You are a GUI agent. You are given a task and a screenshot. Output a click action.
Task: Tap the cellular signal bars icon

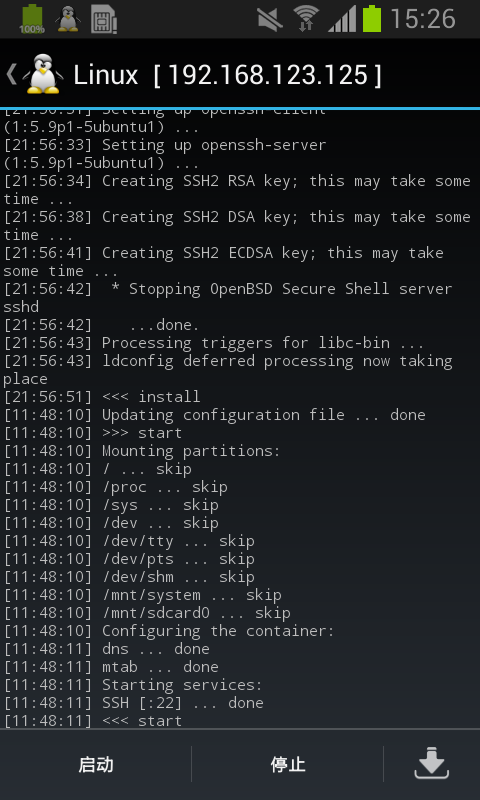tap(342, 19)
